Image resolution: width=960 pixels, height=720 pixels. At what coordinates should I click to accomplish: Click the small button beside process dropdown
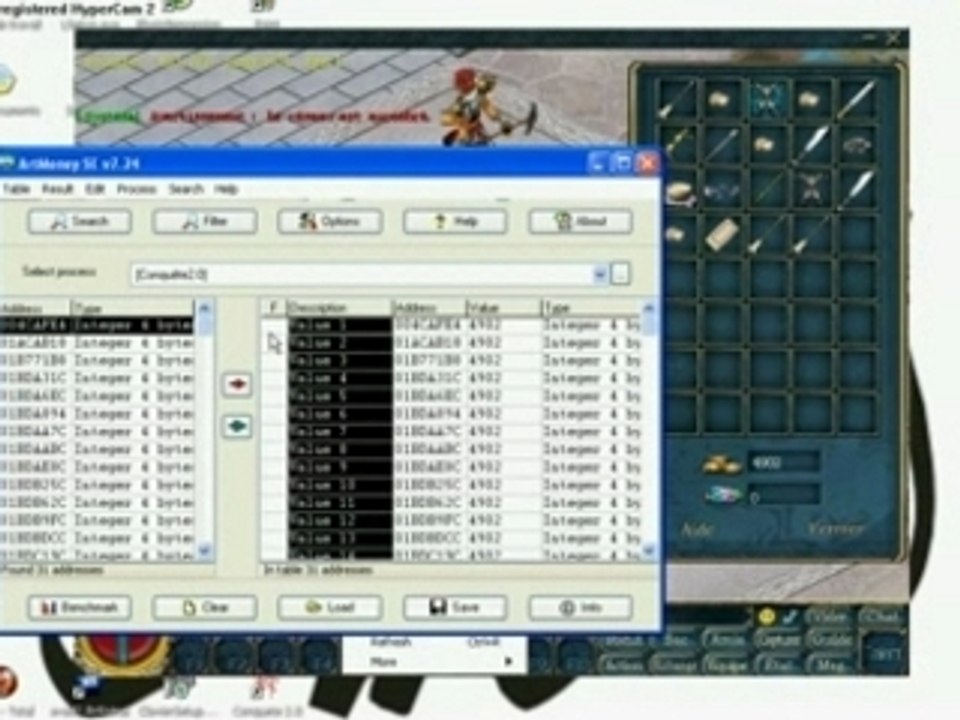tap(620, 274)
